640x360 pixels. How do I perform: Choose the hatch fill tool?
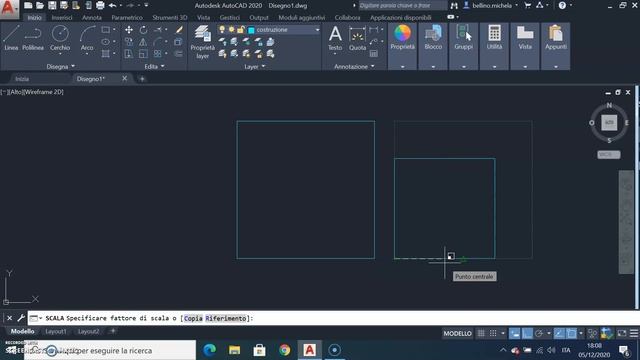coord(105,53)
